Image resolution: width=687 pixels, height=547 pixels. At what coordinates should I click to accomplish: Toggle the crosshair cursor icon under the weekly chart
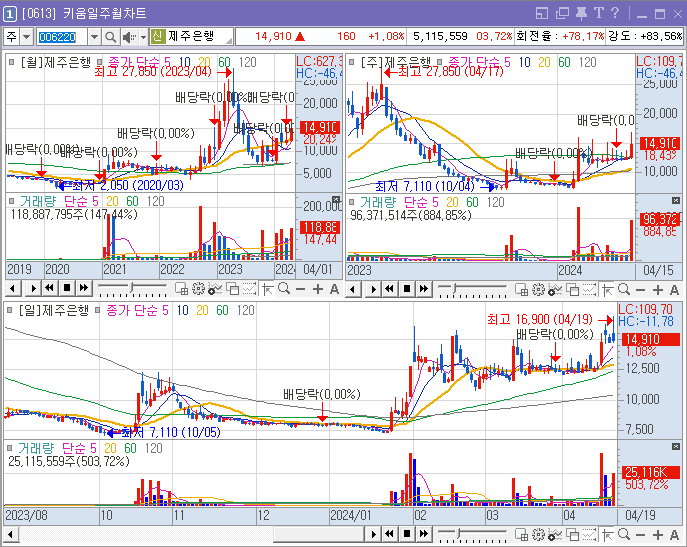coord(607,290)
